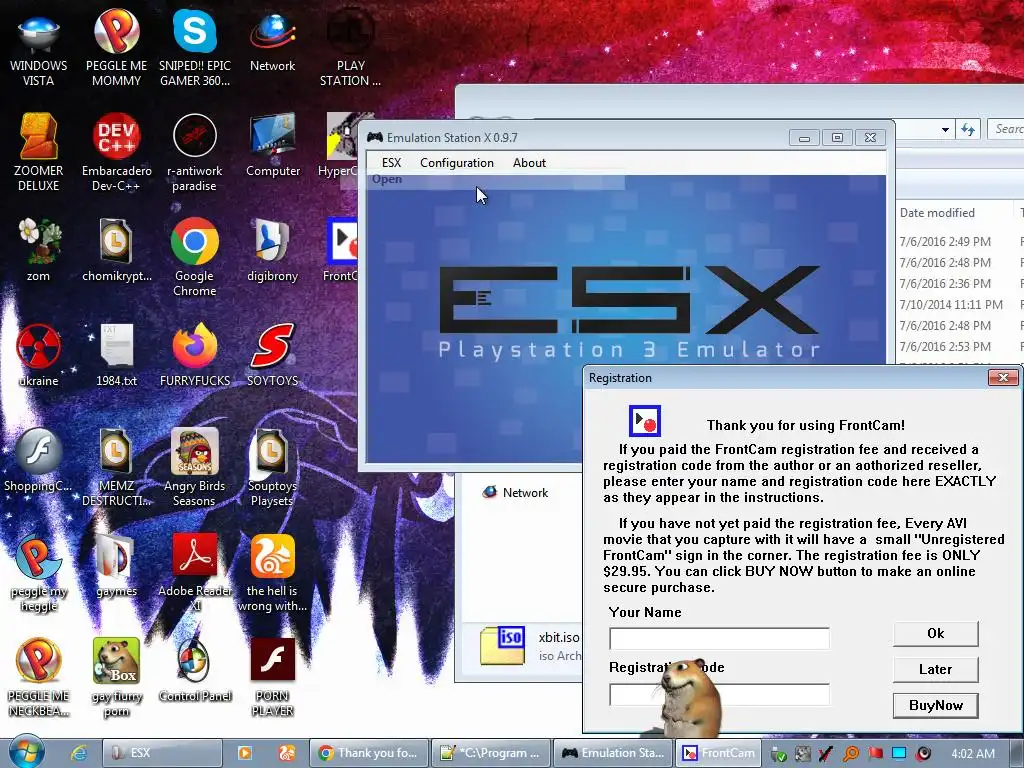The height and width of the screenshot is (768, 1024).
Task: Launch Google Chrome from desktop
Action: (195, 258)
